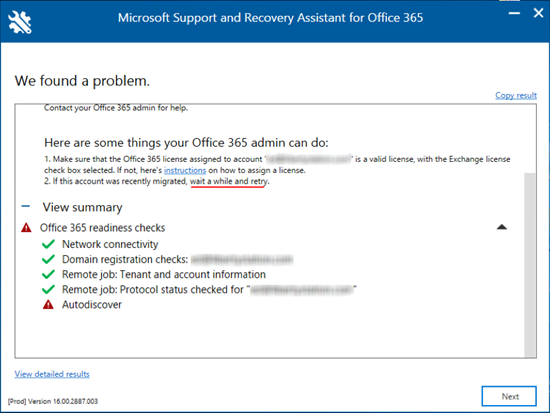Select the Network connectivity check item
The height and width of the screenshot is (413, 550).
point(110,244)
